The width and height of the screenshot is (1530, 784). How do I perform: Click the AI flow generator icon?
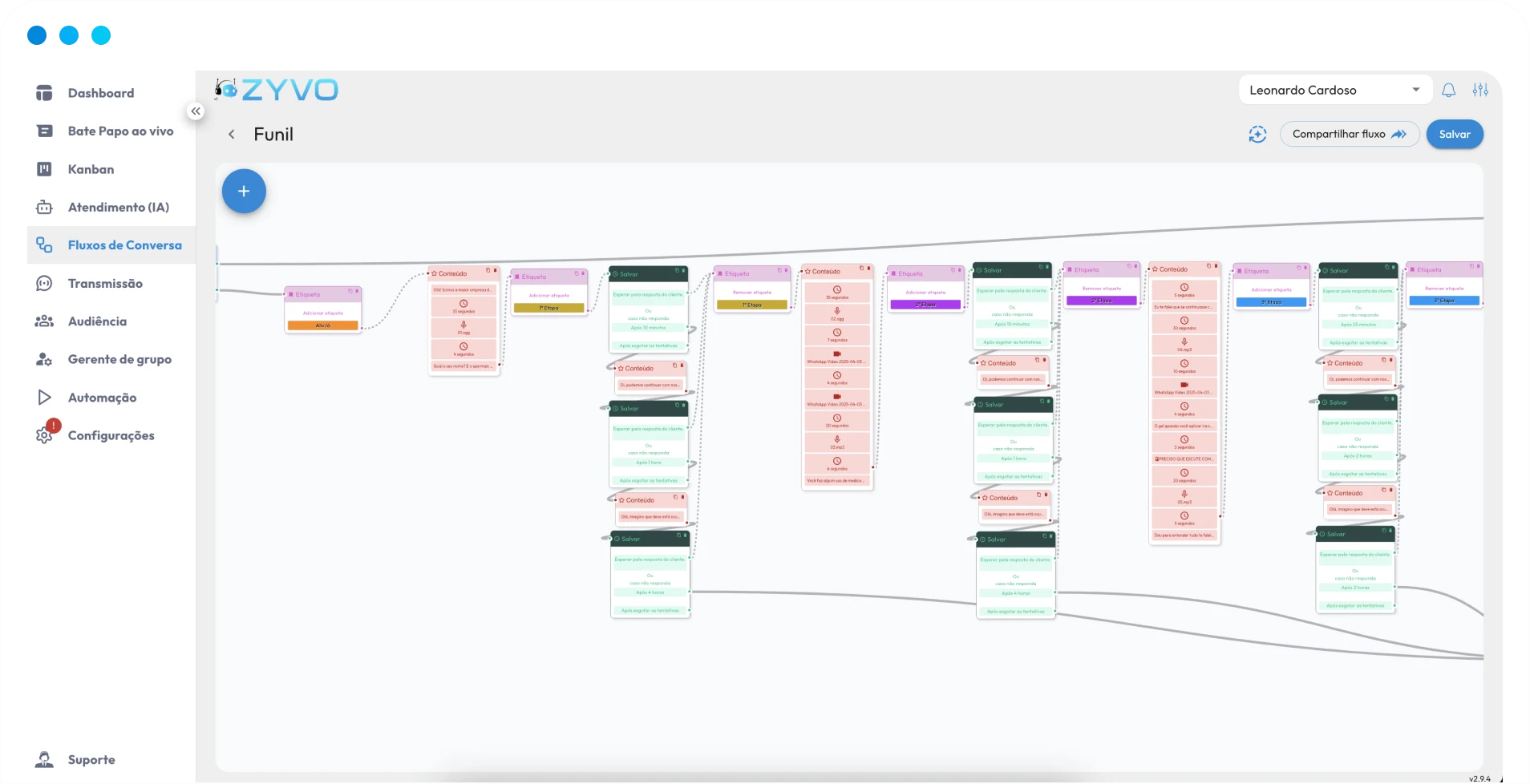pos(1257,135)
